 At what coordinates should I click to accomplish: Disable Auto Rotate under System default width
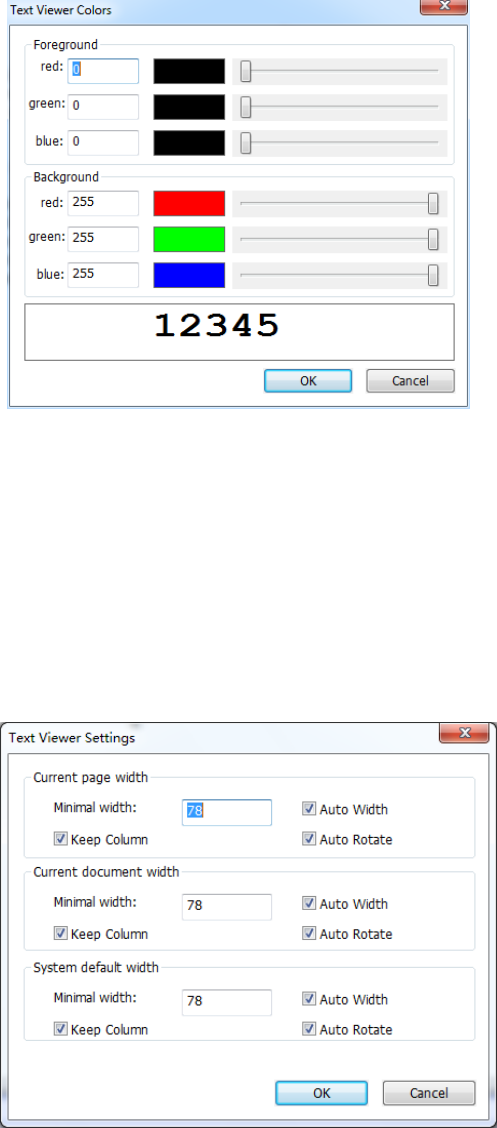click(x=309, y=1029)
